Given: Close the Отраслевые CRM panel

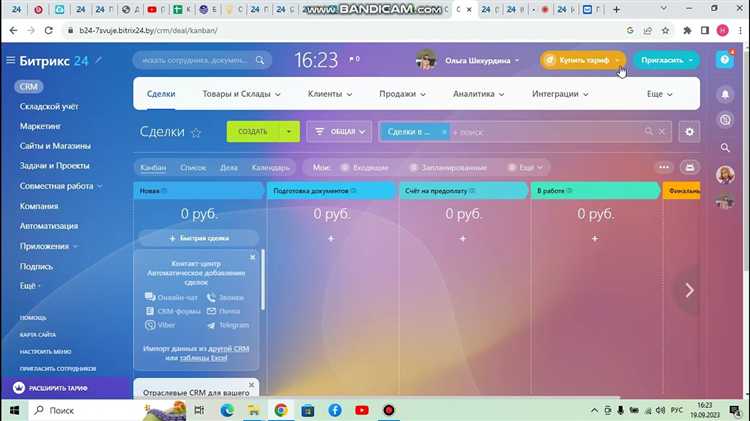Looking at the screenshot, I should tap(252, 385).
